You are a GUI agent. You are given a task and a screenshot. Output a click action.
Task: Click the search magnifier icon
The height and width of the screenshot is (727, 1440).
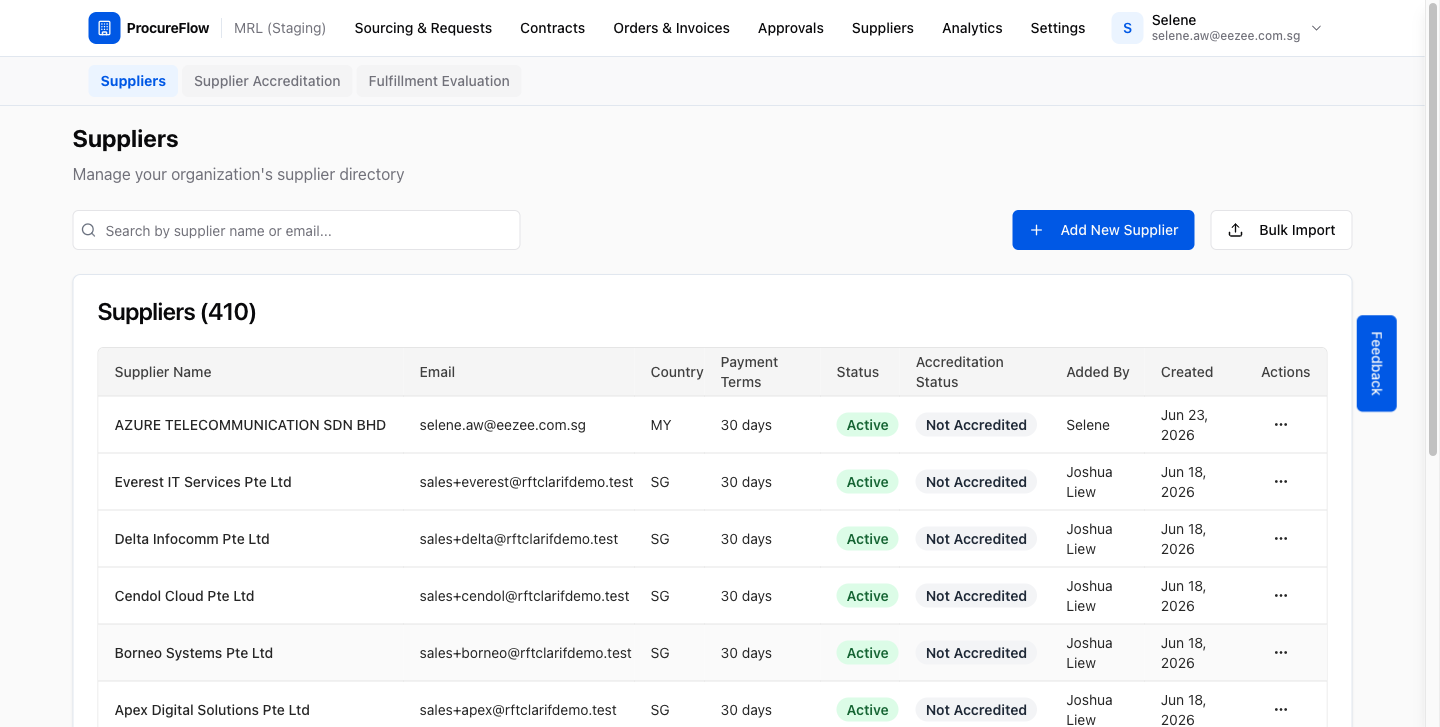(x=88, y=230)
